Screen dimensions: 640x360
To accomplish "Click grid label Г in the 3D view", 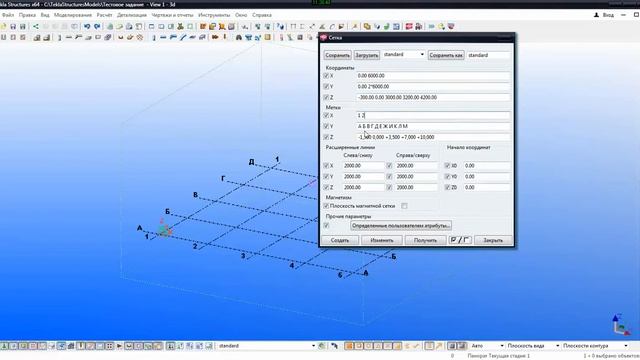I will [x=223, y=179].
